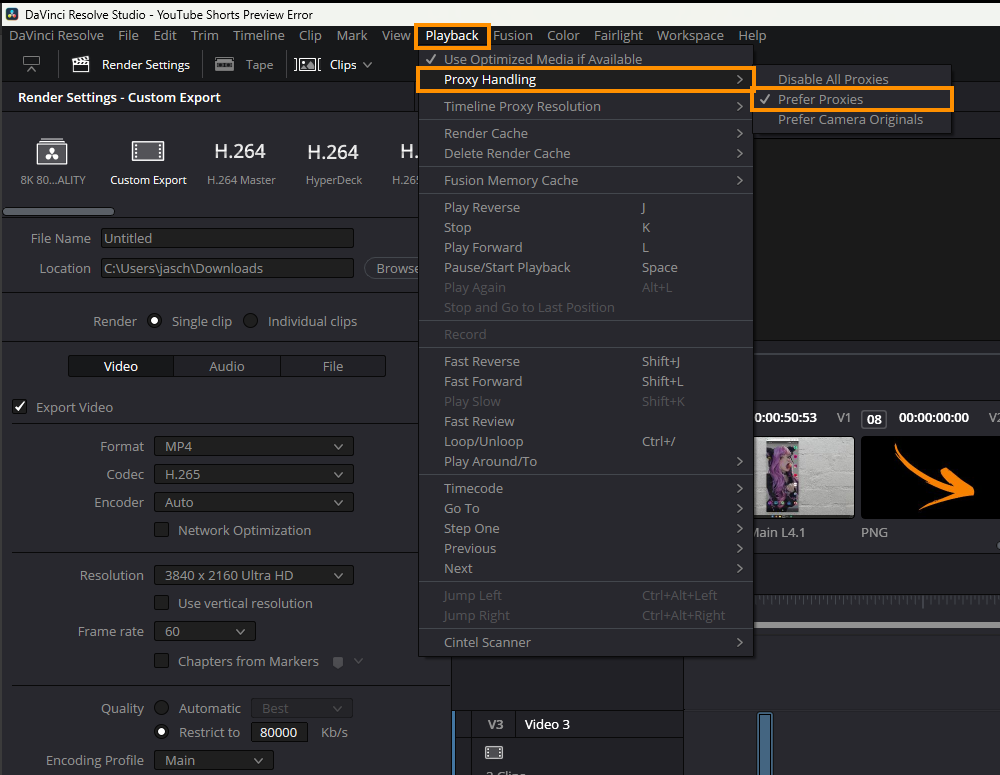The width and height of the screenshot is (1000, 775).
Task: Open Fusion Memory Cache submenu
Action: [x=585, y=181]
